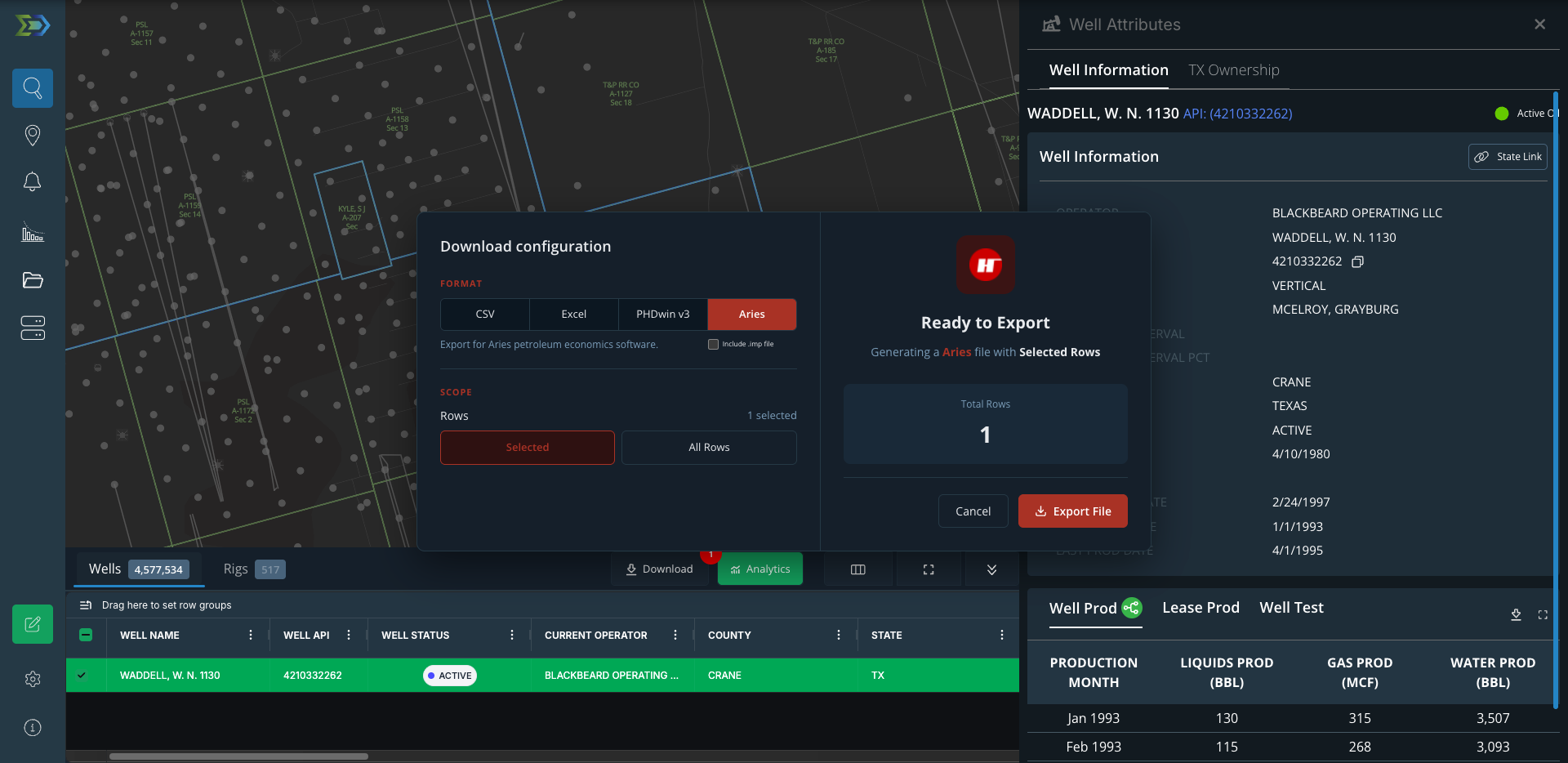Click the MCELROY, GRAYBURG field value
1568x763 pixels.
(x=1335, y=310)
